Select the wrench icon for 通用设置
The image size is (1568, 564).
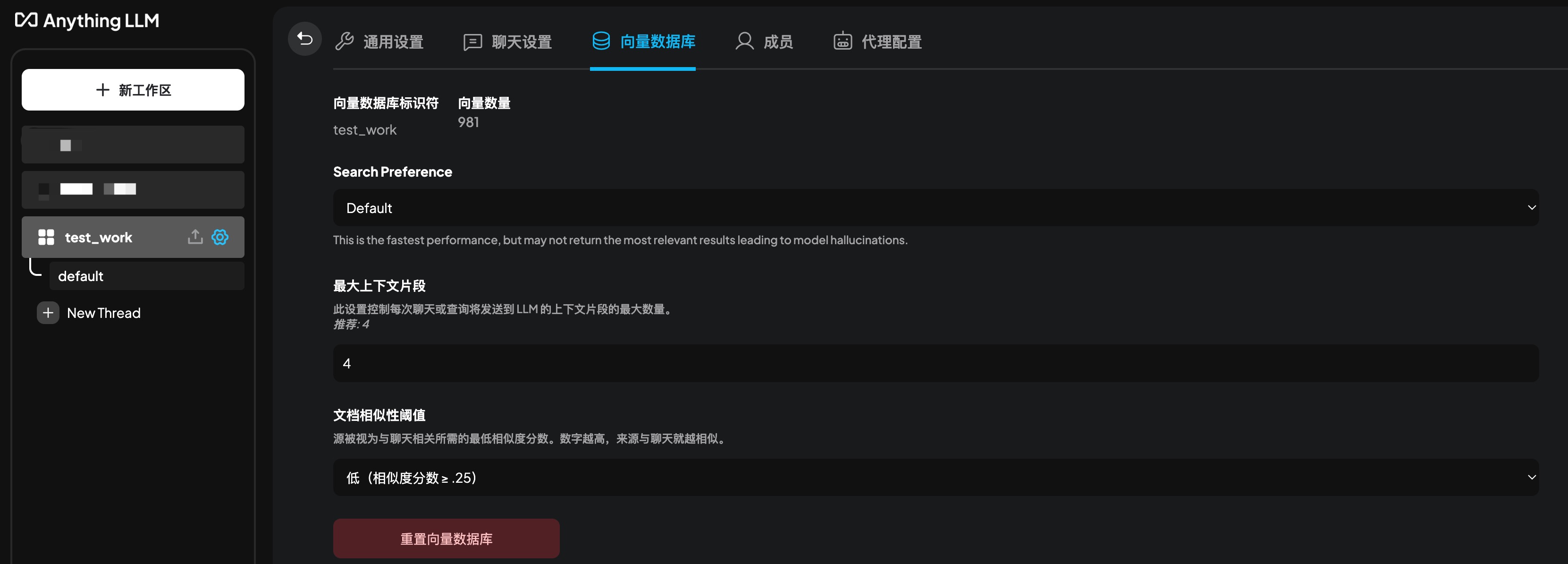pos(345,41)
